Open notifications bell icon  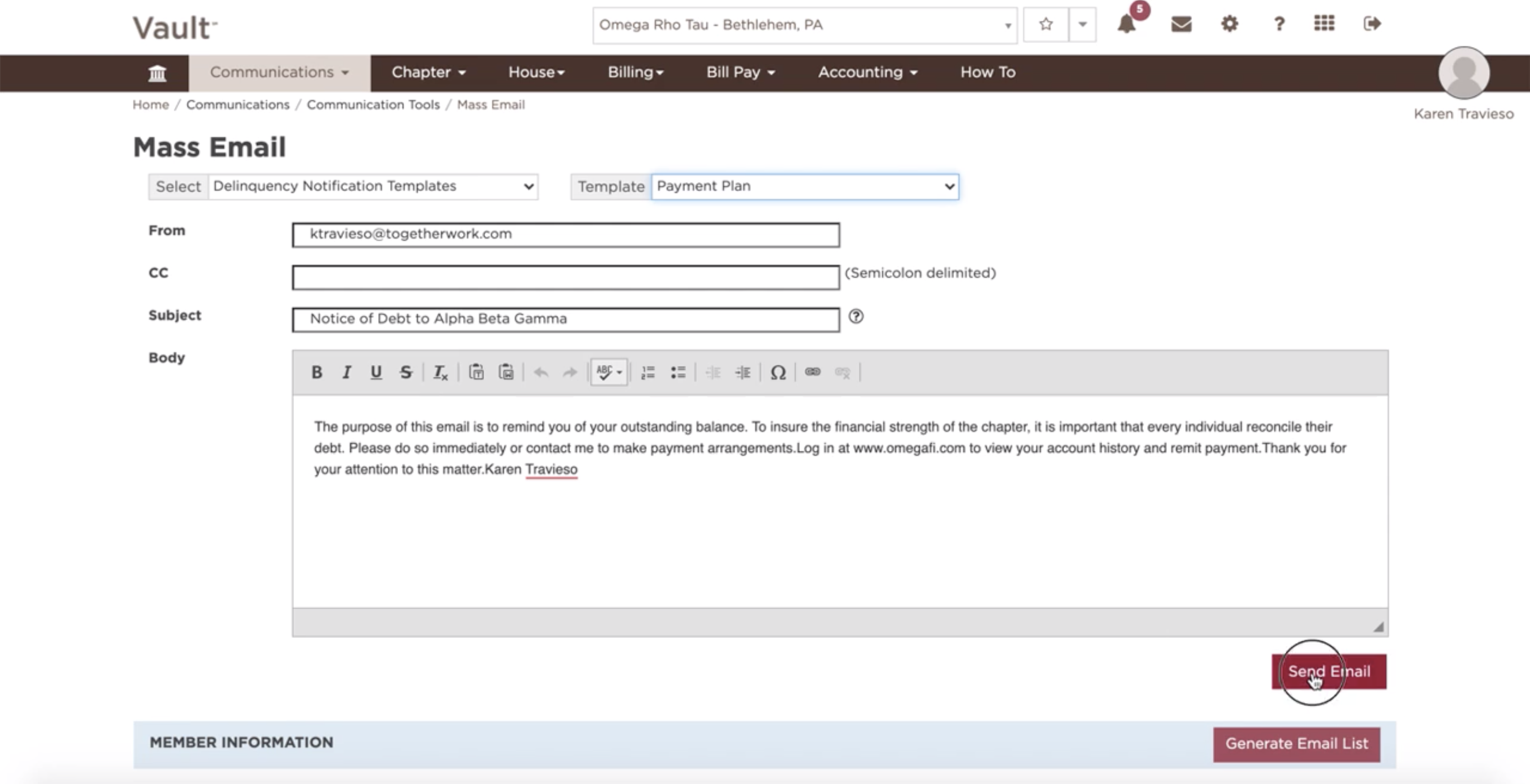coord(1127,24)
